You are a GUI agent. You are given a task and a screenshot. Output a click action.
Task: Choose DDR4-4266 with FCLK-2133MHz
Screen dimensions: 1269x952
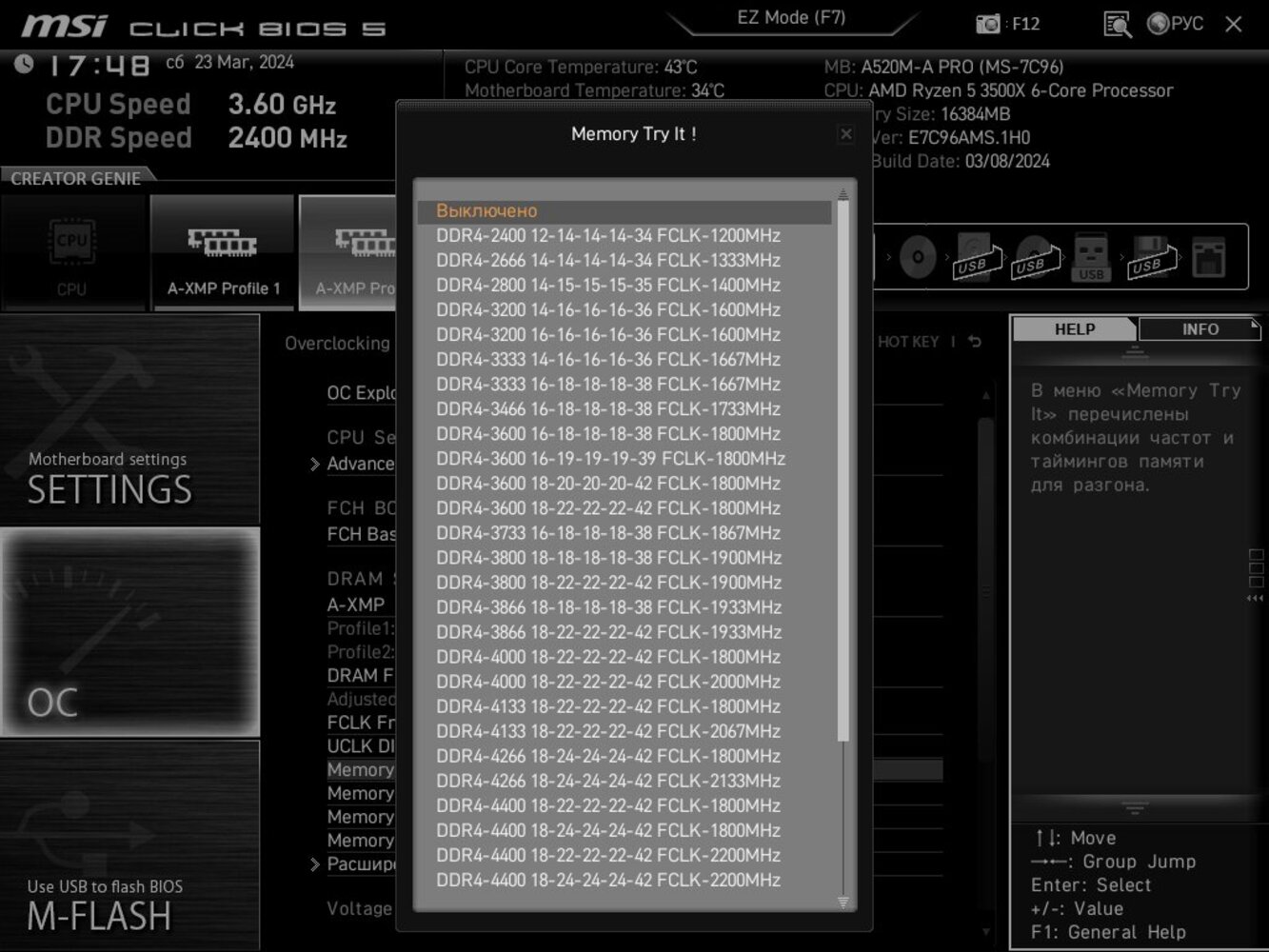tap(625, 781)
